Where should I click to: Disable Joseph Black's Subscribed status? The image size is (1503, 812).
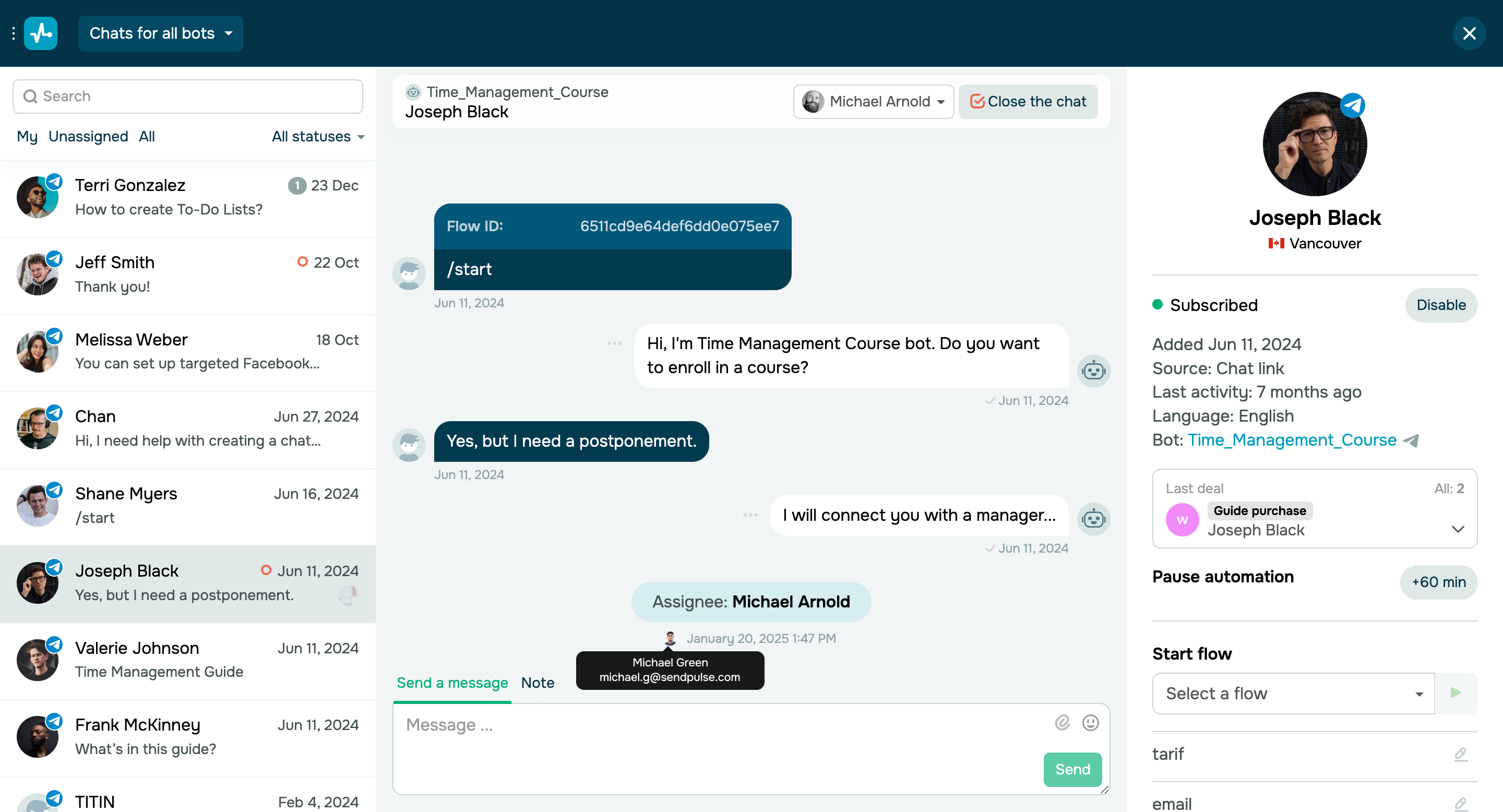point(1441,305)
